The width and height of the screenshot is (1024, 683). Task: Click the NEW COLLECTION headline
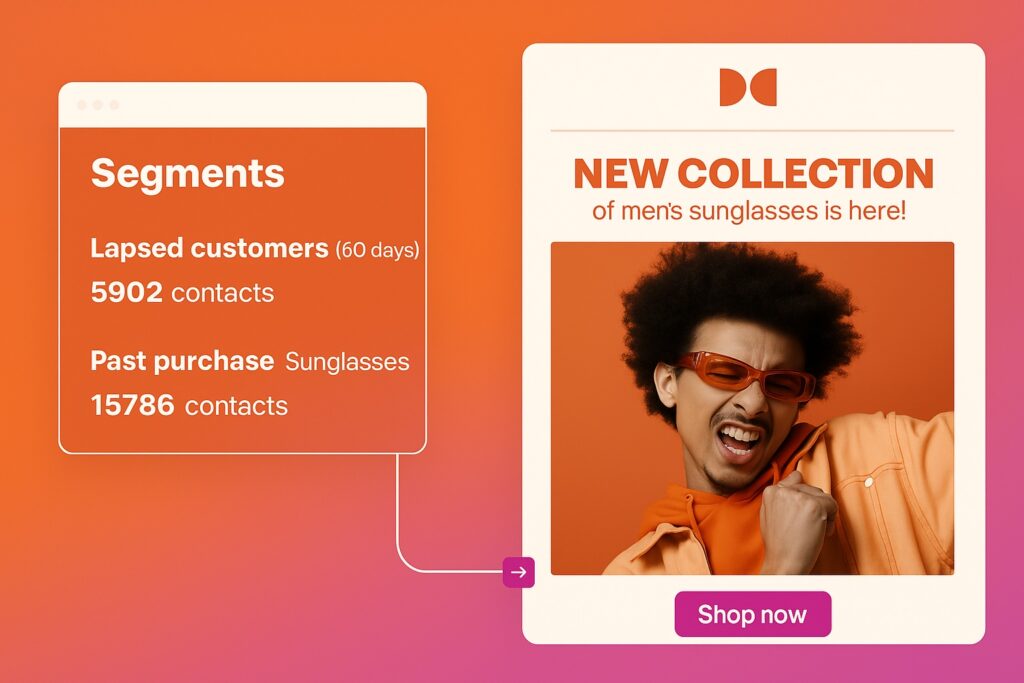(753, 173)
